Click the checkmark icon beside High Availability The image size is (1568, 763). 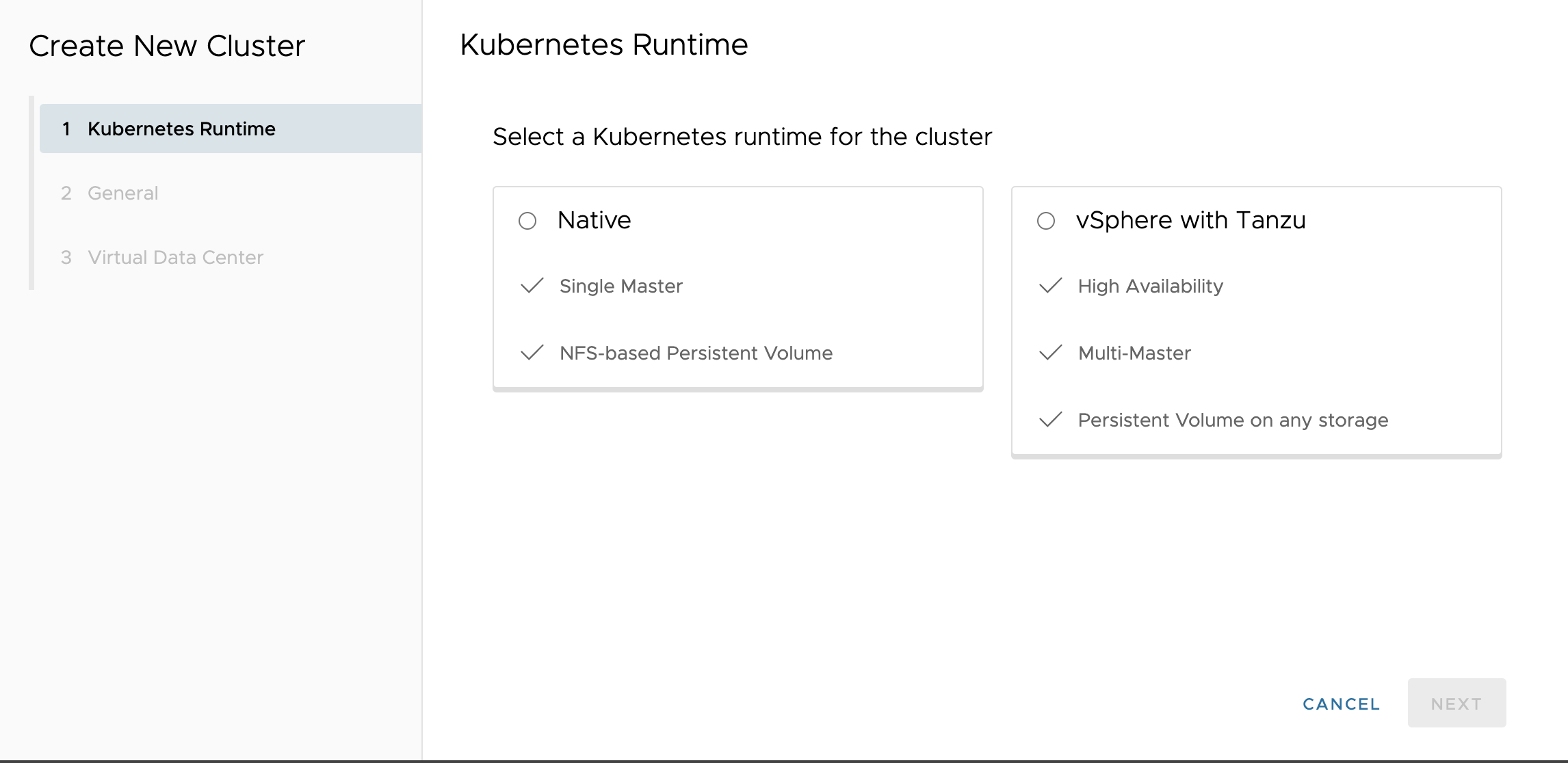coord(1051,286)
